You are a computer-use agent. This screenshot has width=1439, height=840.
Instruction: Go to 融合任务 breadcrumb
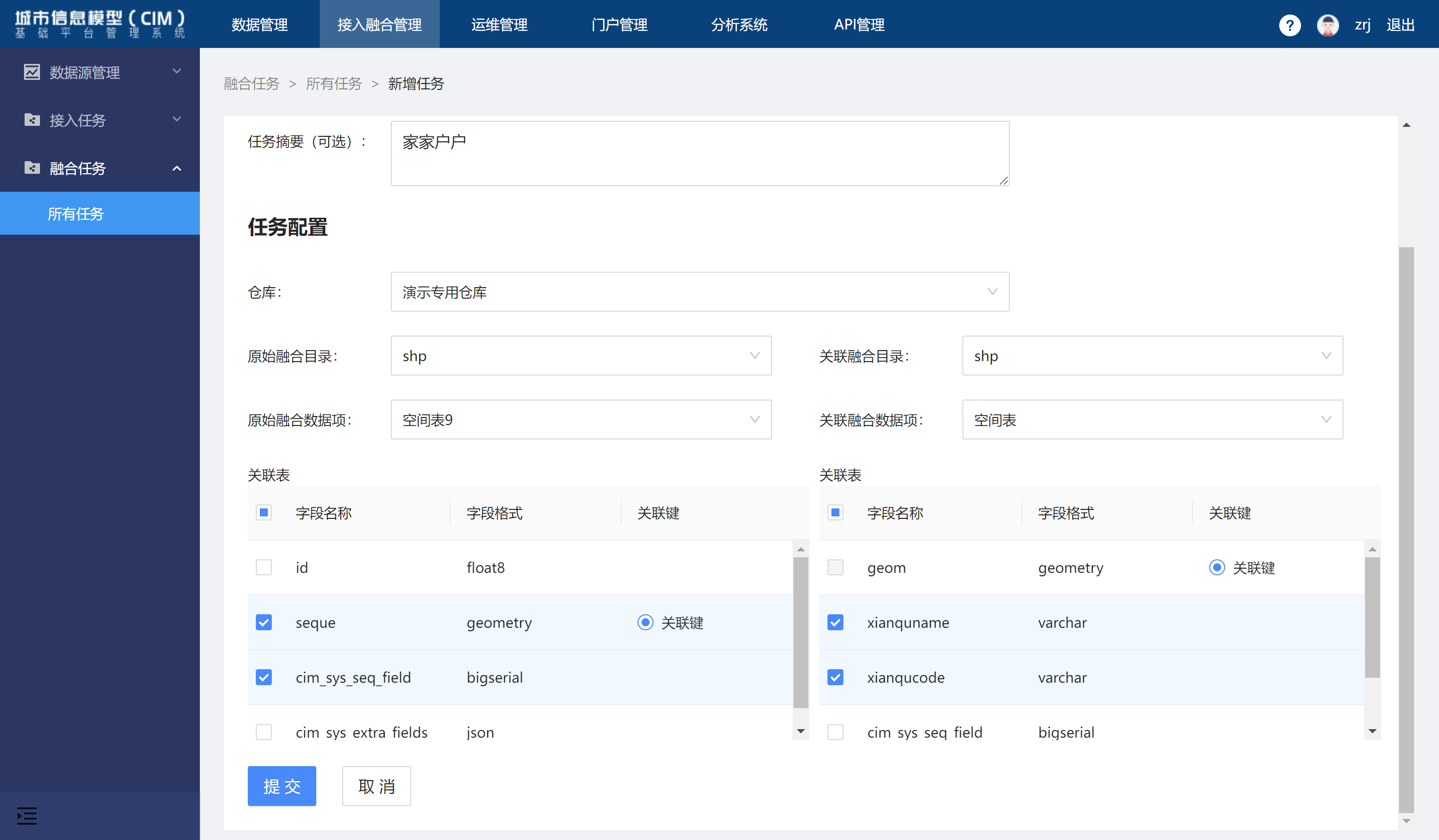click(251, 83)
